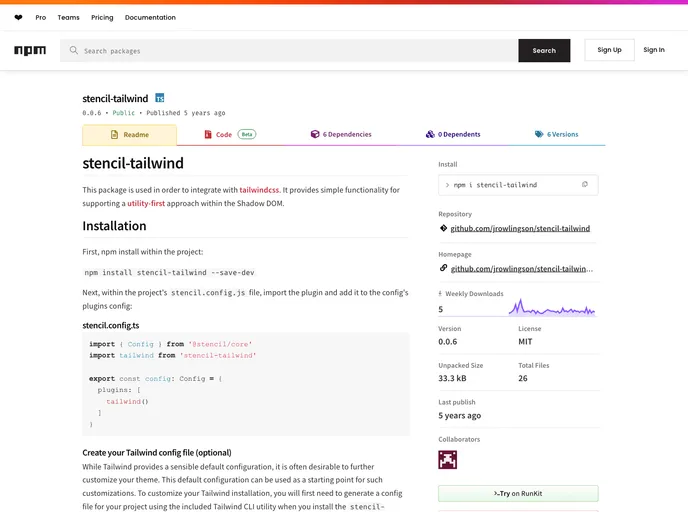Click the Total Files value 26
Image resolution: width=688 pixels, height=512 pixels.
523,378
